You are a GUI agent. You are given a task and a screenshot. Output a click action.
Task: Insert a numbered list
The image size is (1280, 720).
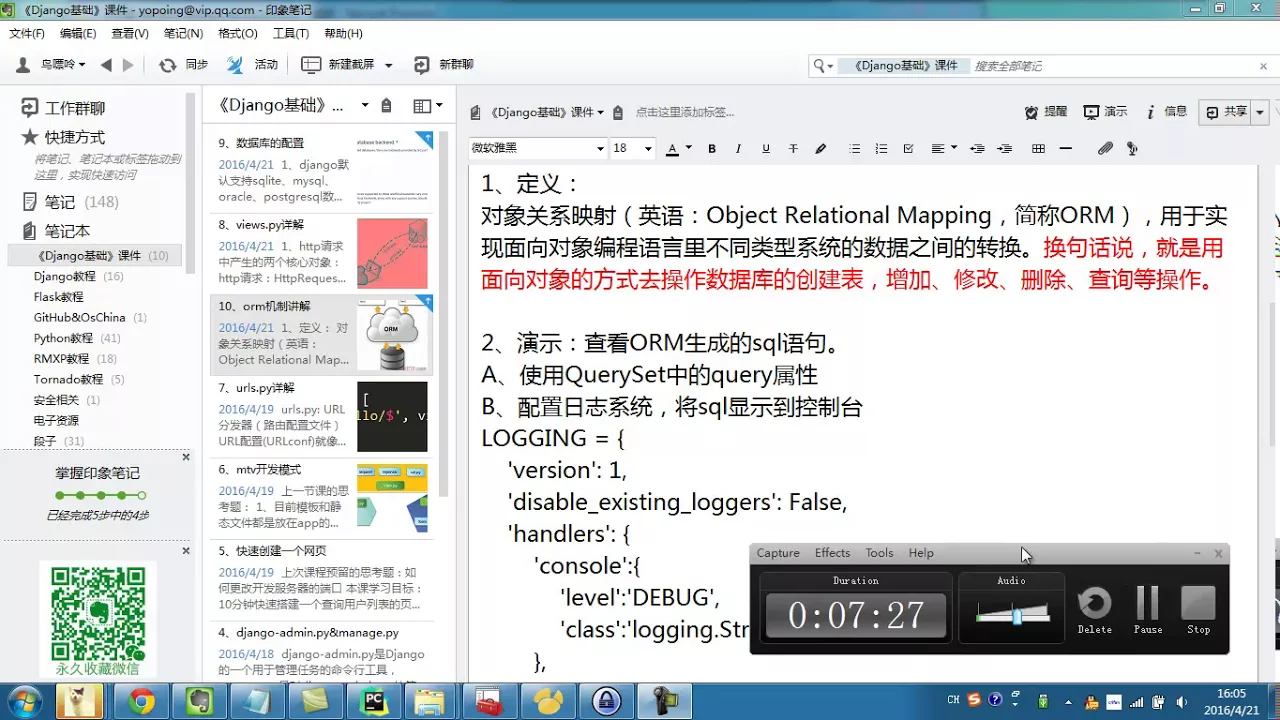click(x=881, y=149)
